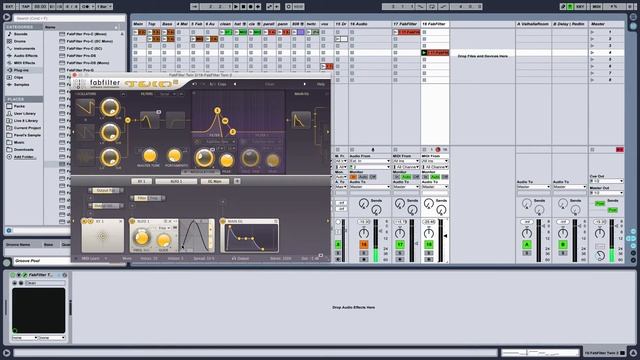
Task: Click the next preset arrow in Twin
Action: point(304,84)
